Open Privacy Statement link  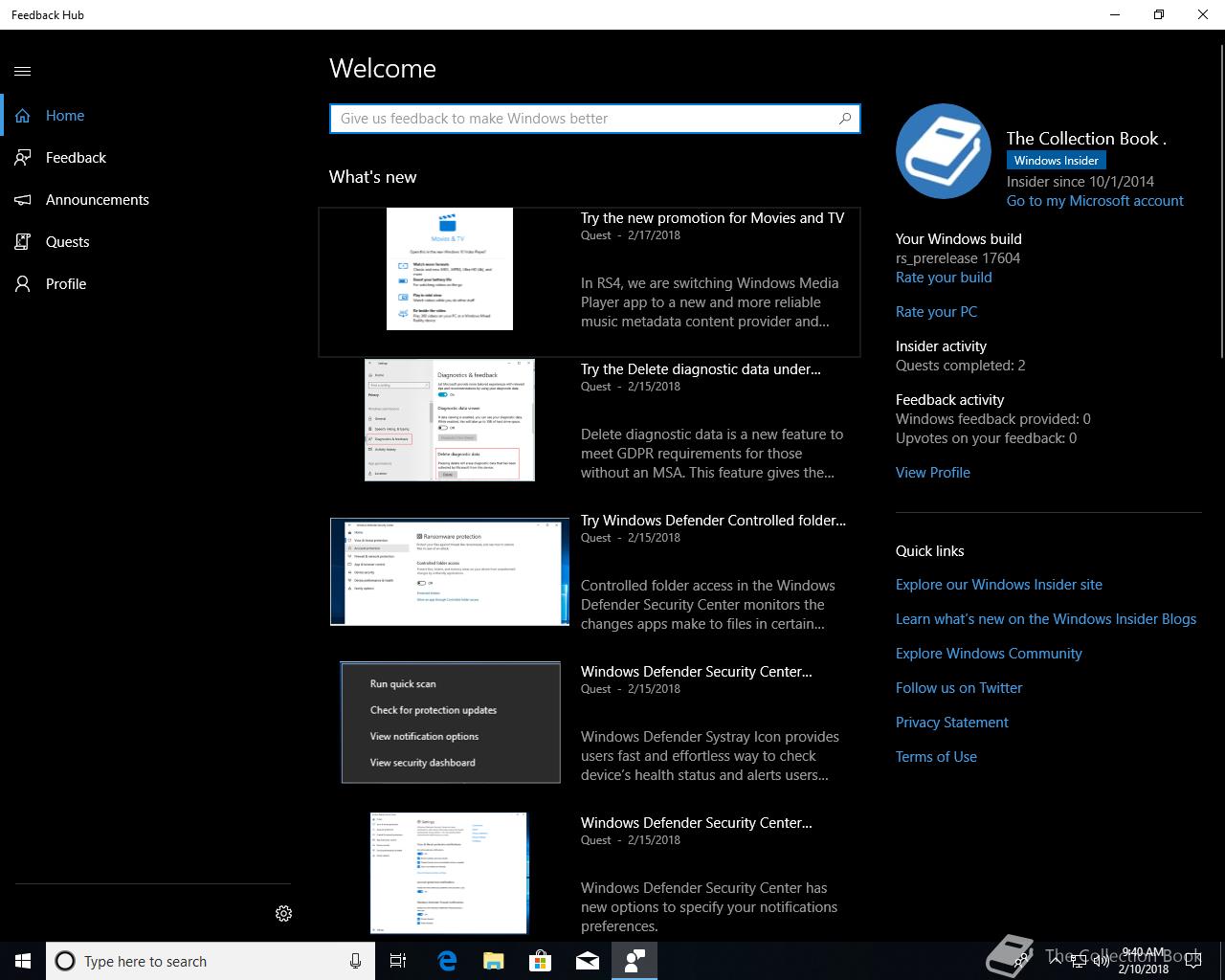coord(952,723)
